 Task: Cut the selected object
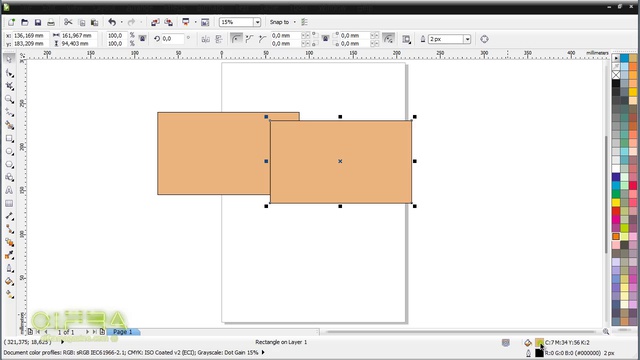pyautogui.click(x=68, y=22)
